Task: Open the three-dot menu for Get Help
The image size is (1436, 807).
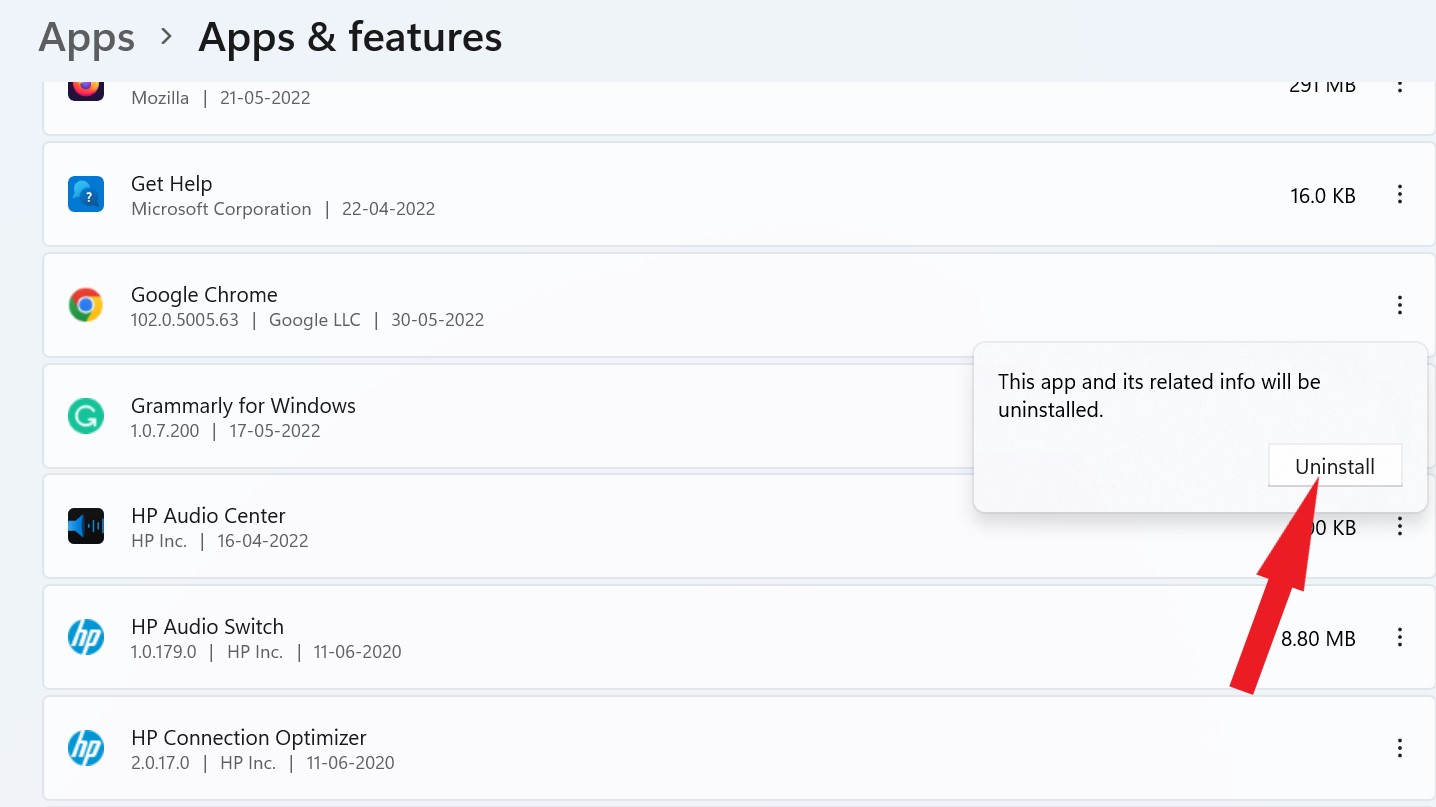Action: click(x=1400, y=194)
